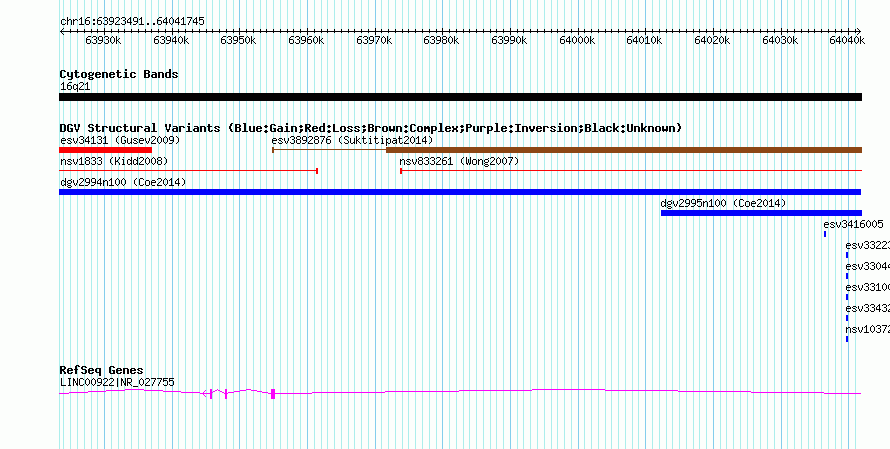
Task: Select the largest magenta LINC00922 exon block
Action: click(x=273, y=394)
